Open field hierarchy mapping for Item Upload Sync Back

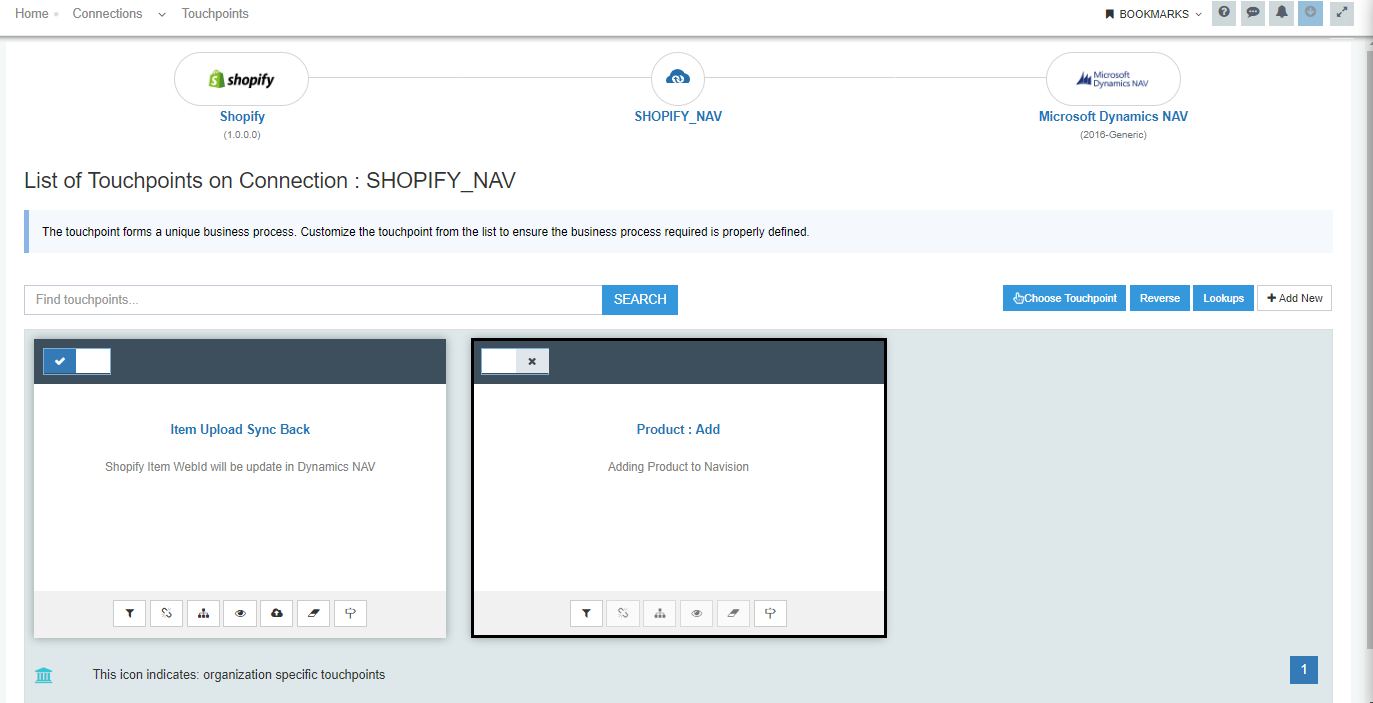coord(203,613)
